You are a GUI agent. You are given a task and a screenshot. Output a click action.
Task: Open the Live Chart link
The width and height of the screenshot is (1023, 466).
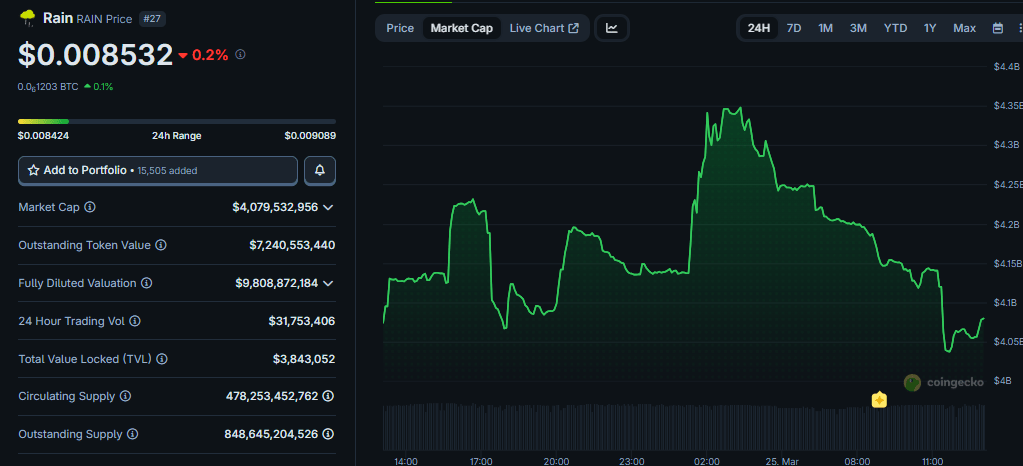click(x=544, y=28)
